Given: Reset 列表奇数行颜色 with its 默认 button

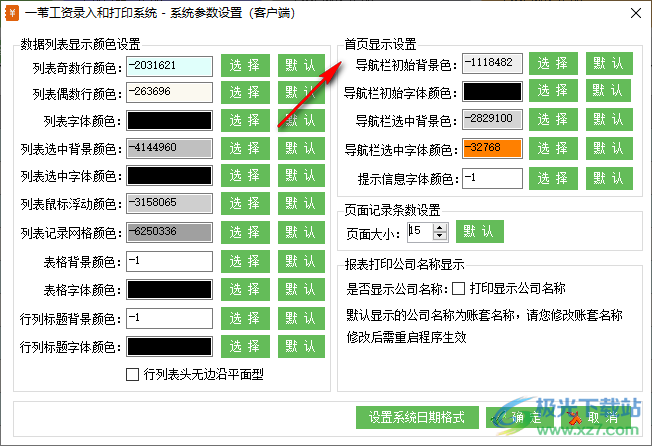Looking at the screenshot, I should [301, 66].
